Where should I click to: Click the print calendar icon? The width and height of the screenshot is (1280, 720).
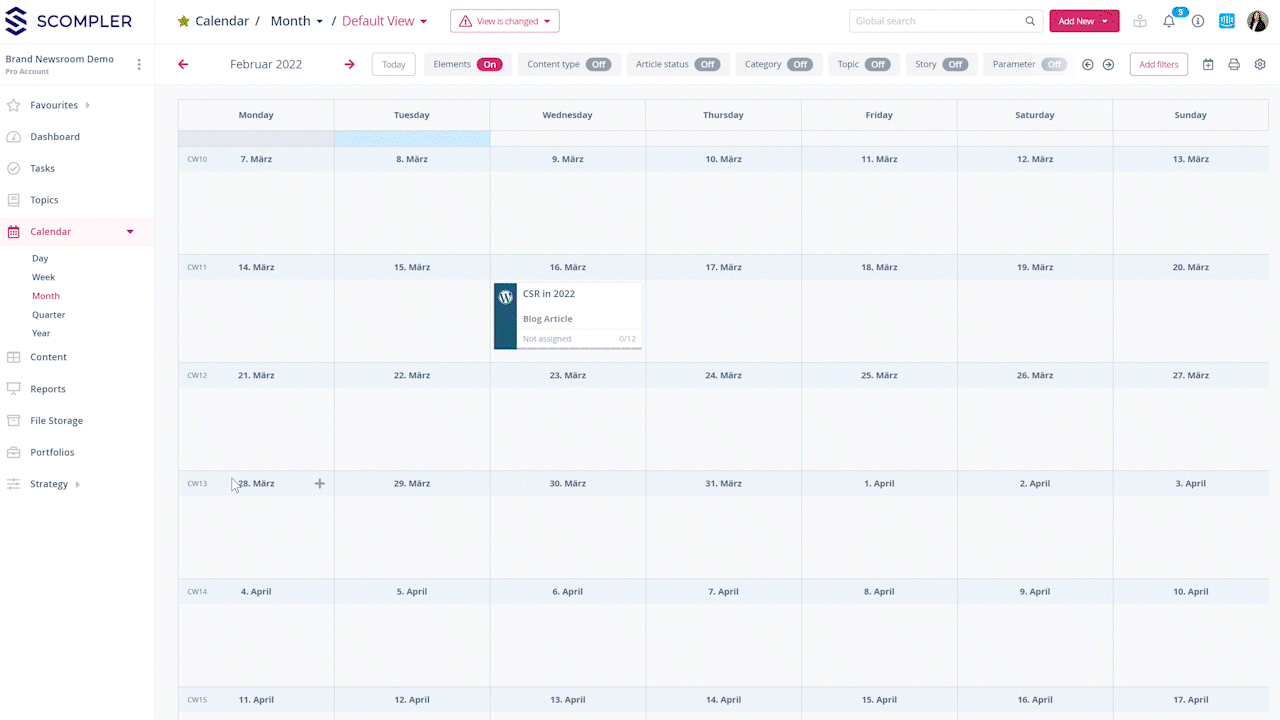[x=1234, y=64]
